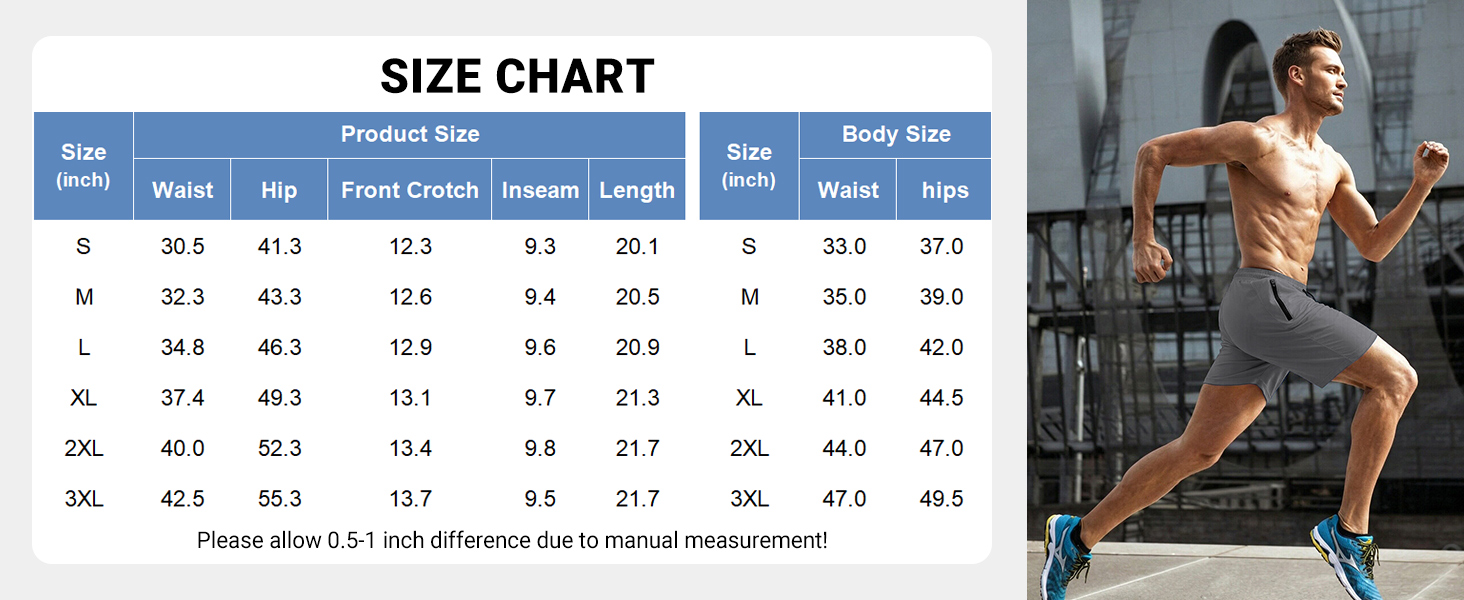The image size is (1464, 600).
Task: Click the L front crotch value 12.9
Action: point(410,347)
